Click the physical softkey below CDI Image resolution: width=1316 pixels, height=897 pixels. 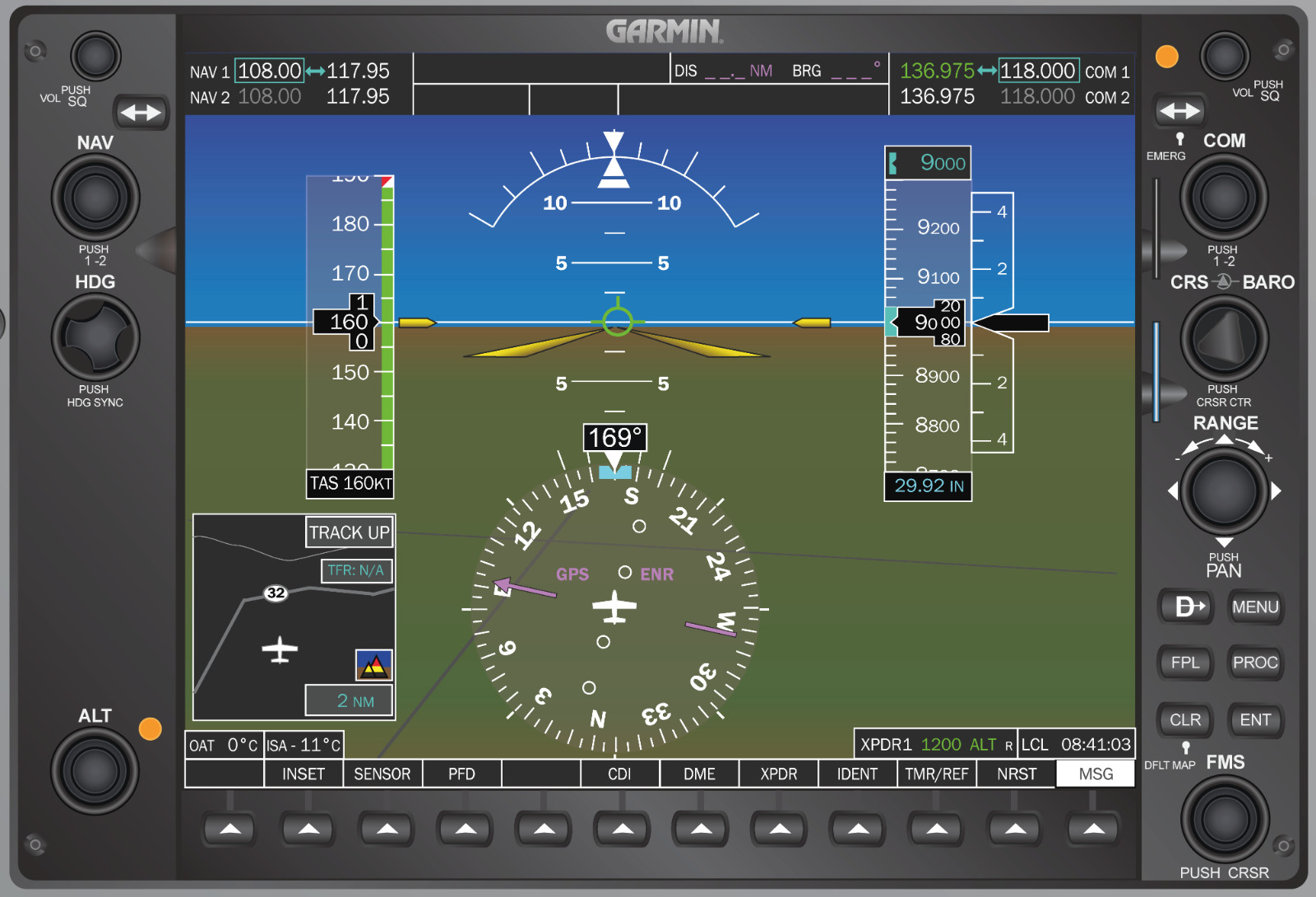tap(623, 829)
